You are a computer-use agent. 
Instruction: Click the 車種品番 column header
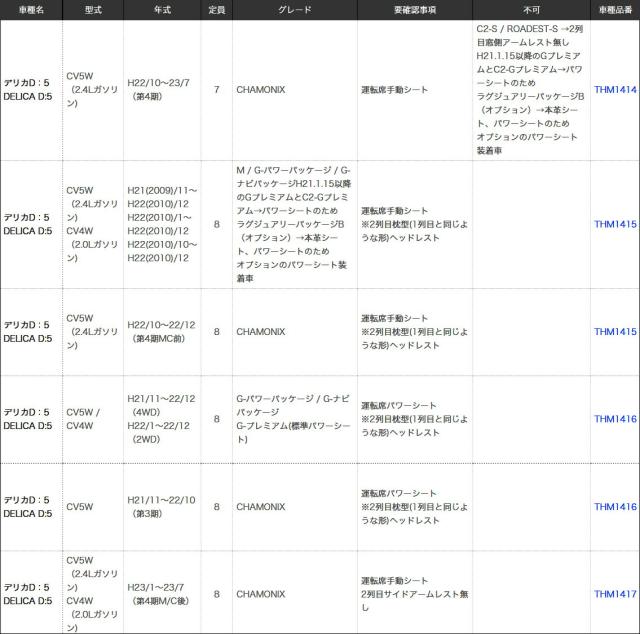(615, 10)
